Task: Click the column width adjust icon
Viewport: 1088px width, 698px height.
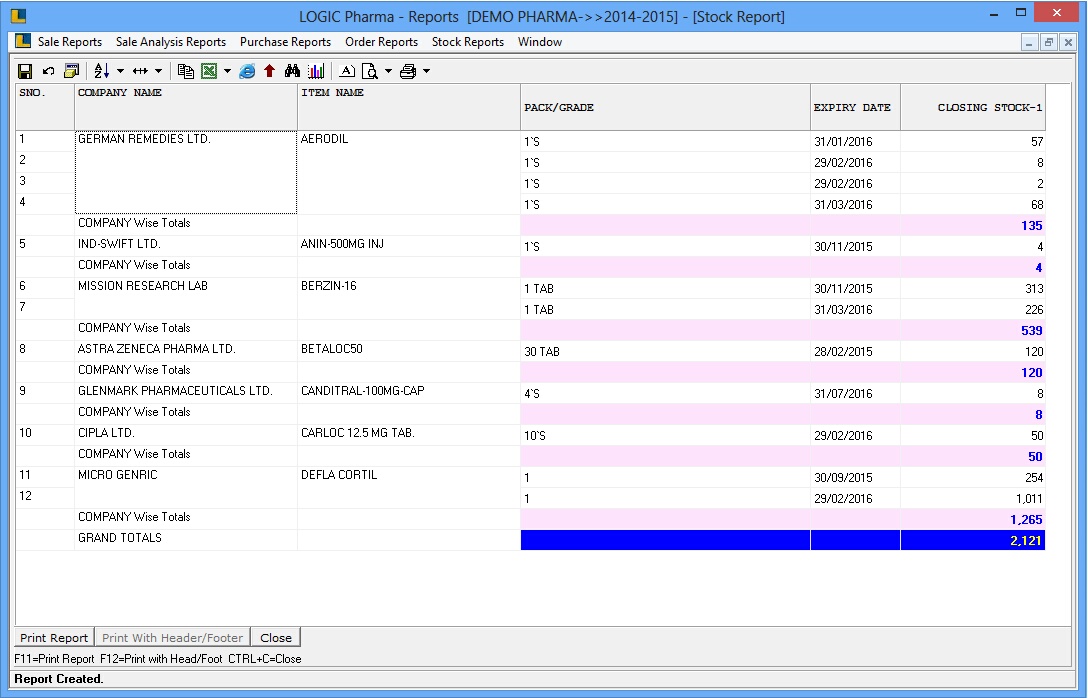Action: pyautogui.click(x=140, y=71)
